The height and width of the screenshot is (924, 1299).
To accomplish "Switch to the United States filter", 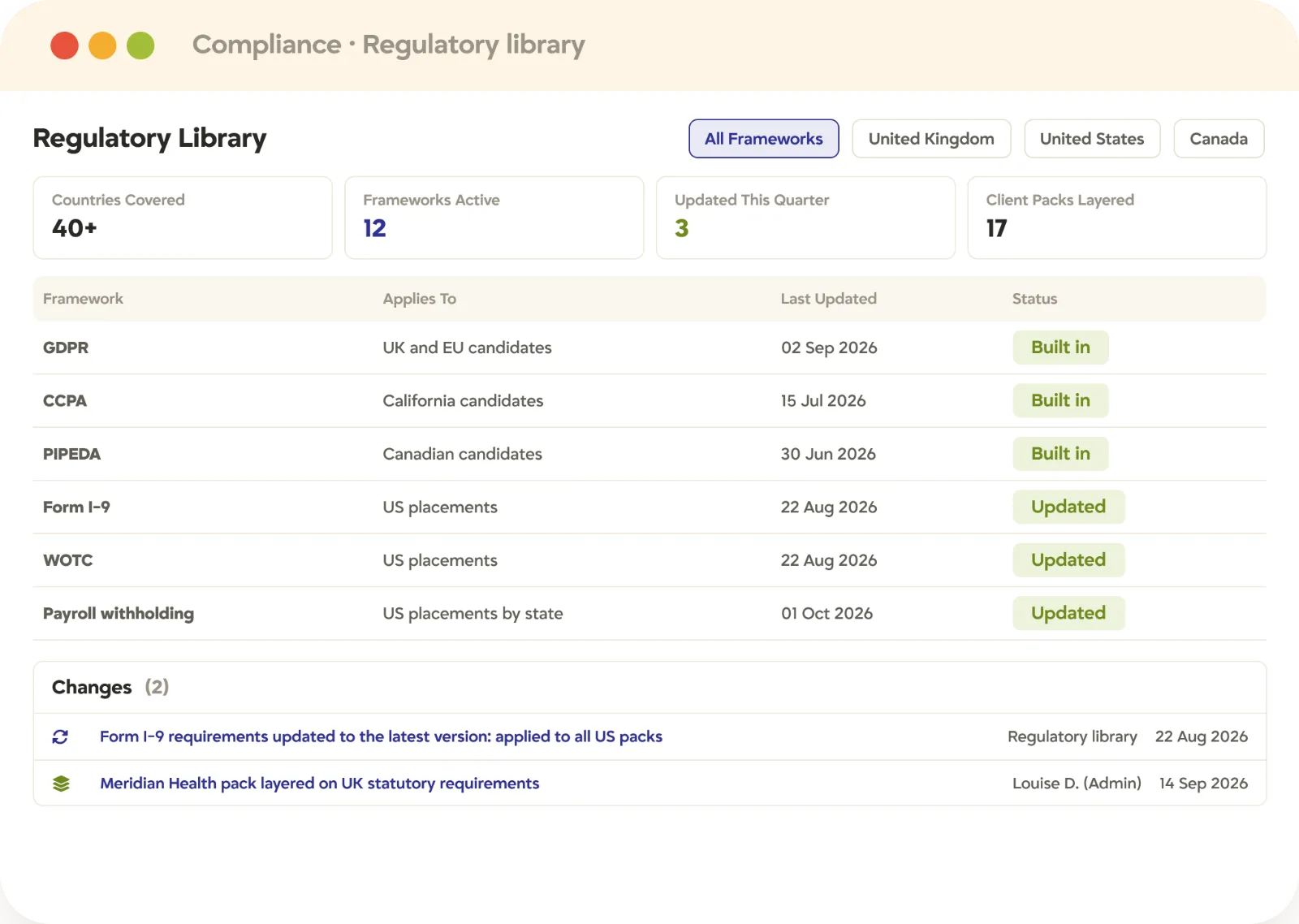I will click(x=1092, y=139).
